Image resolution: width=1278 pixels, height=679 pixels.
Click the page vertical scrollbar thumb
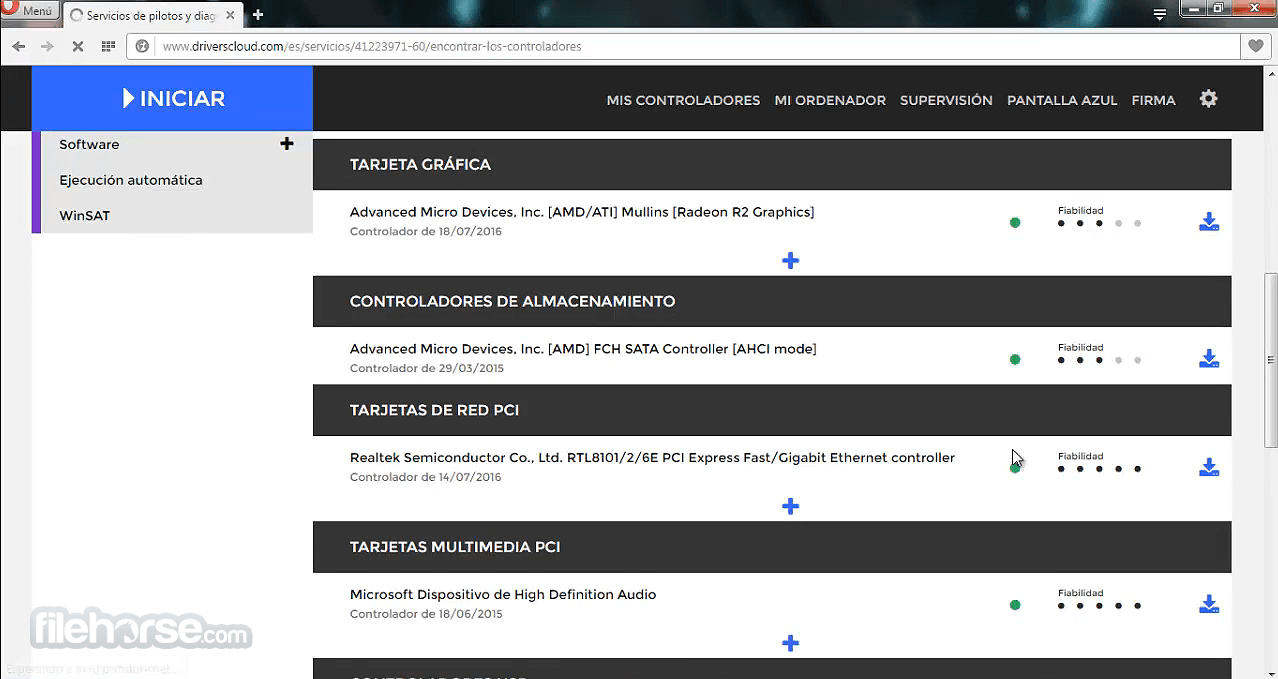pyautogui.click(x=1270, y=361)
